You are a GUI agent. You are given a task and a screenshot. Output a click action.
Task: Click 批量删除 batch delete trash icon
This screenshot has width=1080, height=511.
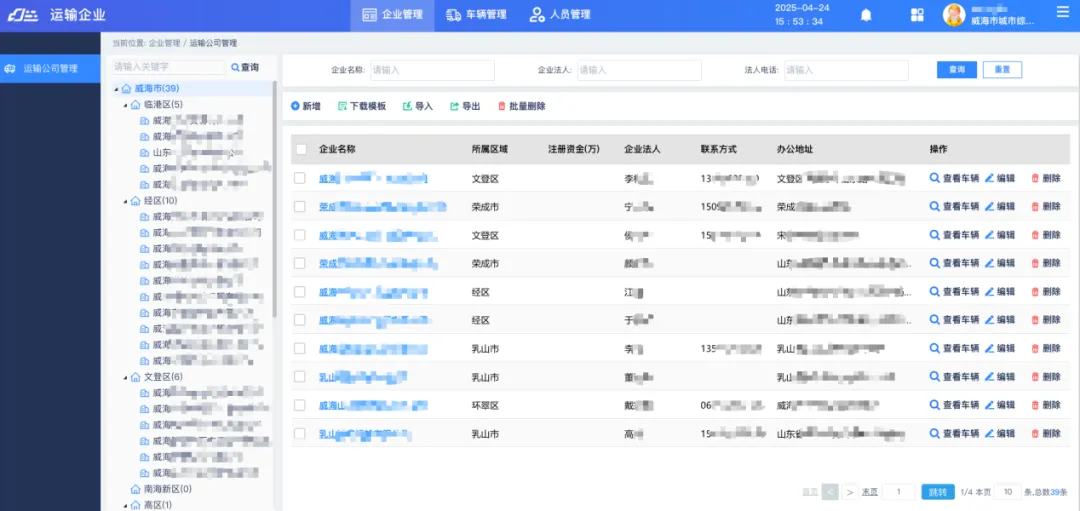pos(502,106)
